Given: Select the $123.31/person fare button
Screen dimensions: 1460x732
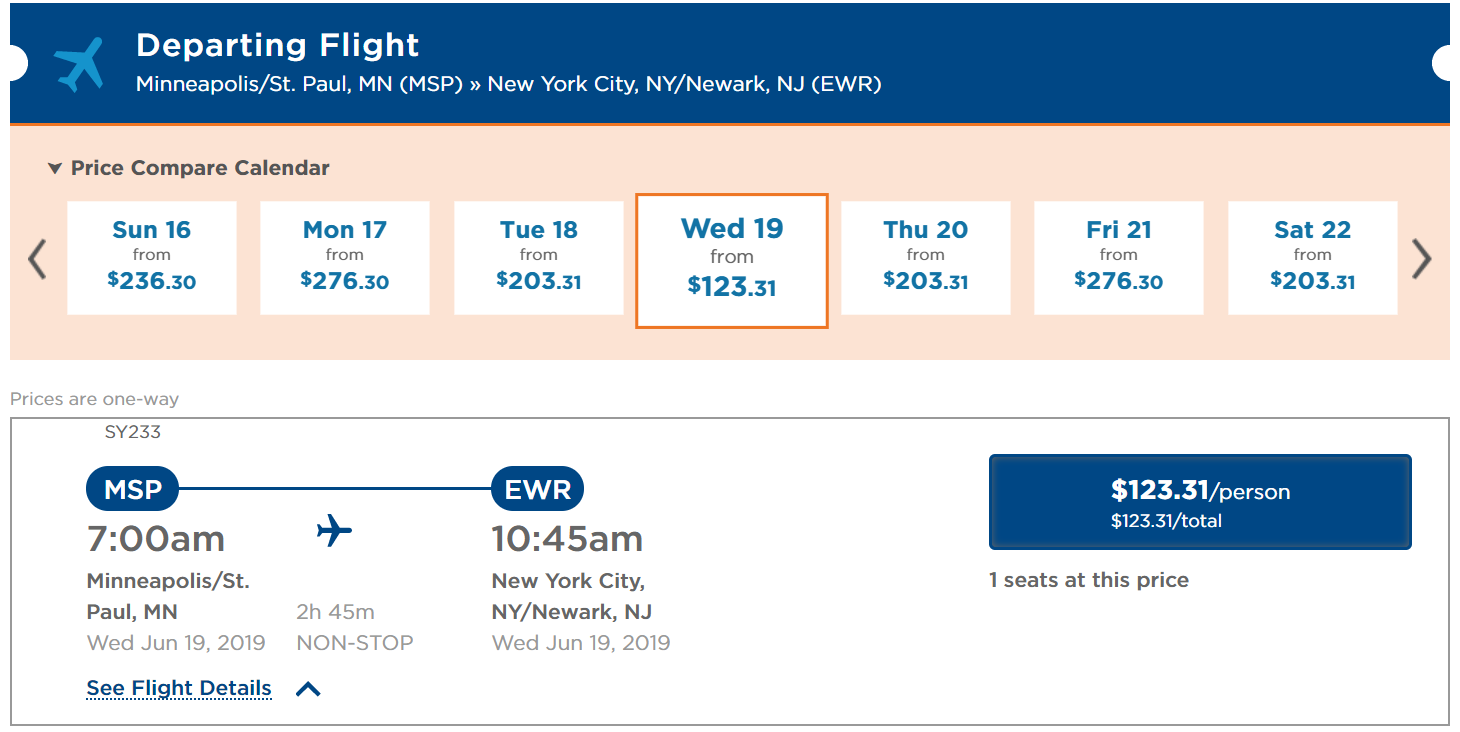Looking at the screenshot, I should 1200,502.
